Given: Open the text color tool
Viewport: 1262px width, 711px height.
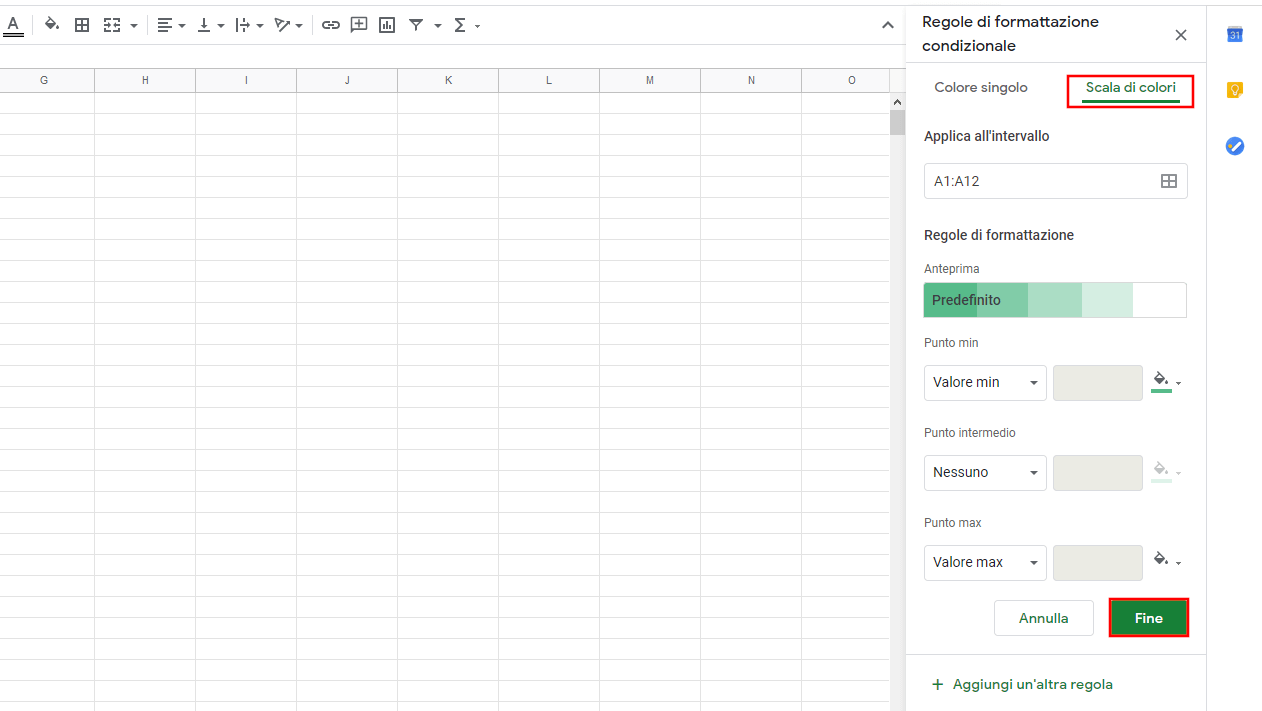Looking at the screenshot, I should click(x=13, y=25).
